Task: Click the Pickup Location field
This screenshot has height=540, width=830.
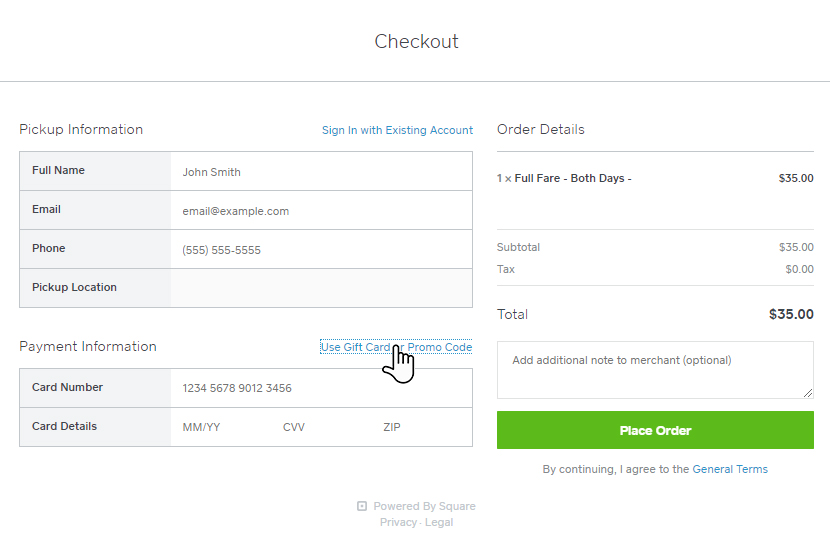Action: click(x=320, y=288)
